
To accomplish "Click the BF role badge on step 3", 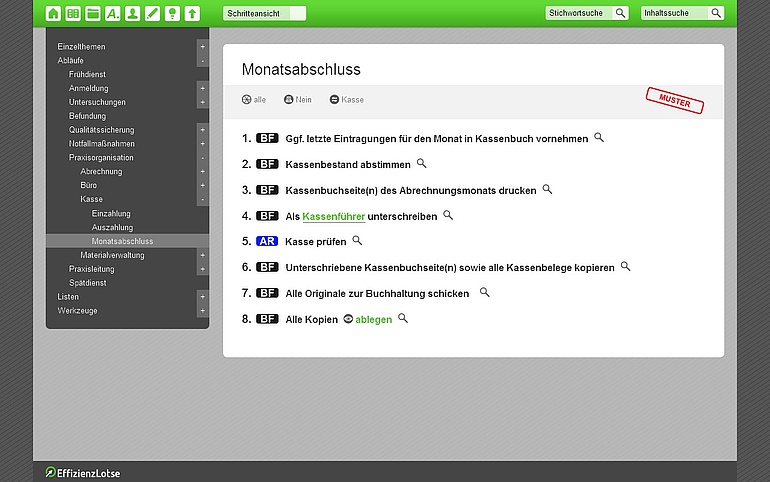I will pyautogui.click(x=267, y=190).
